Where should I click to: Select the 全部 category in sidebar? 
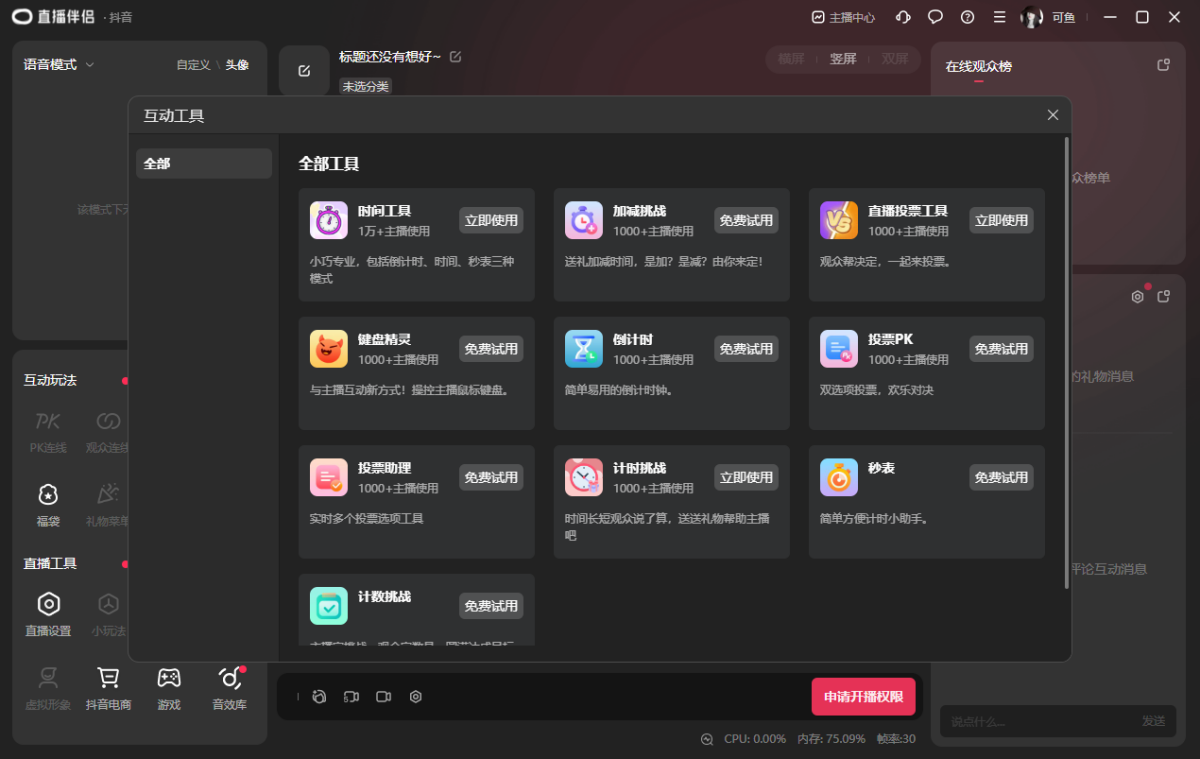point(204,163)
